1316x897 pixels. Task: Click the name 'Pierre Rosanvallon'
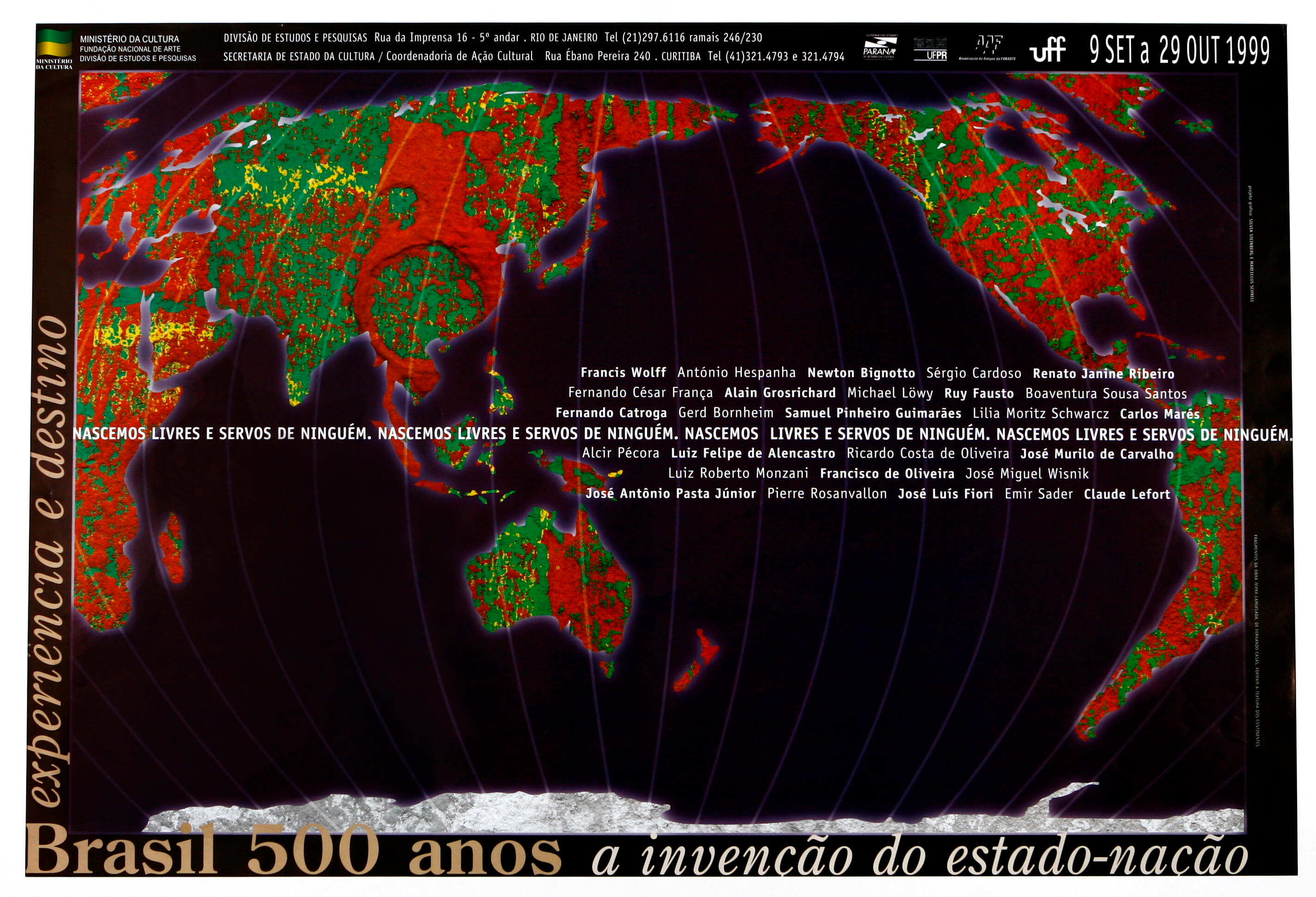pos(827,494)
